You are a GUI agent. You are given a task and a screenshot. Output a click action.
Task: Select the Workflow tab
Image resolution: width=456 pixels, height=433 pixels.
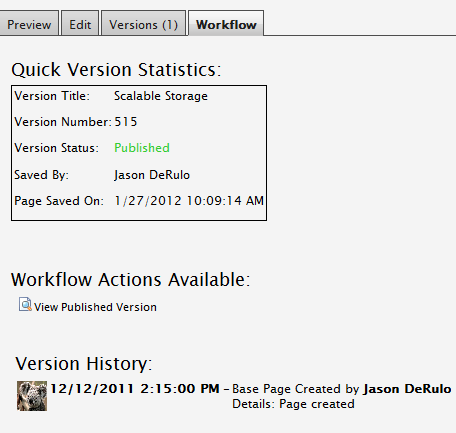tap(226, 25)
